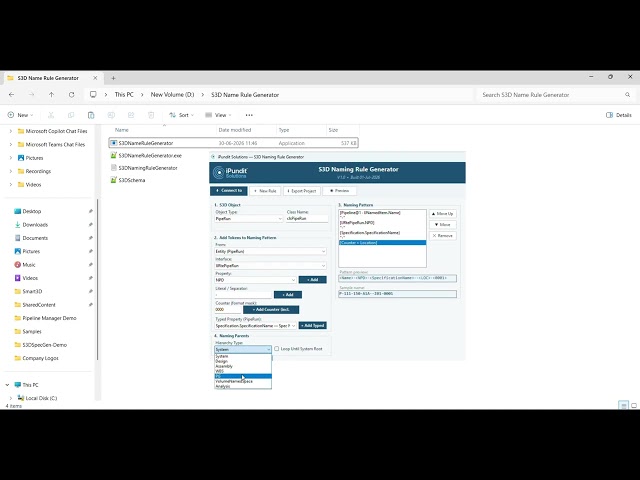
Task: Go back in File Explorer
Action: click(x=11, y=95)
